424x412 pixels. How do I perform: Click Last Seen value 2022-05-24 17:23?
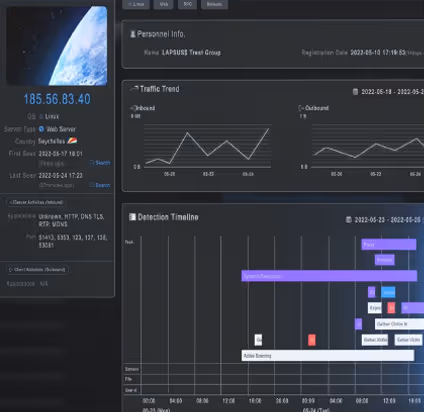(x=60, y=175)
